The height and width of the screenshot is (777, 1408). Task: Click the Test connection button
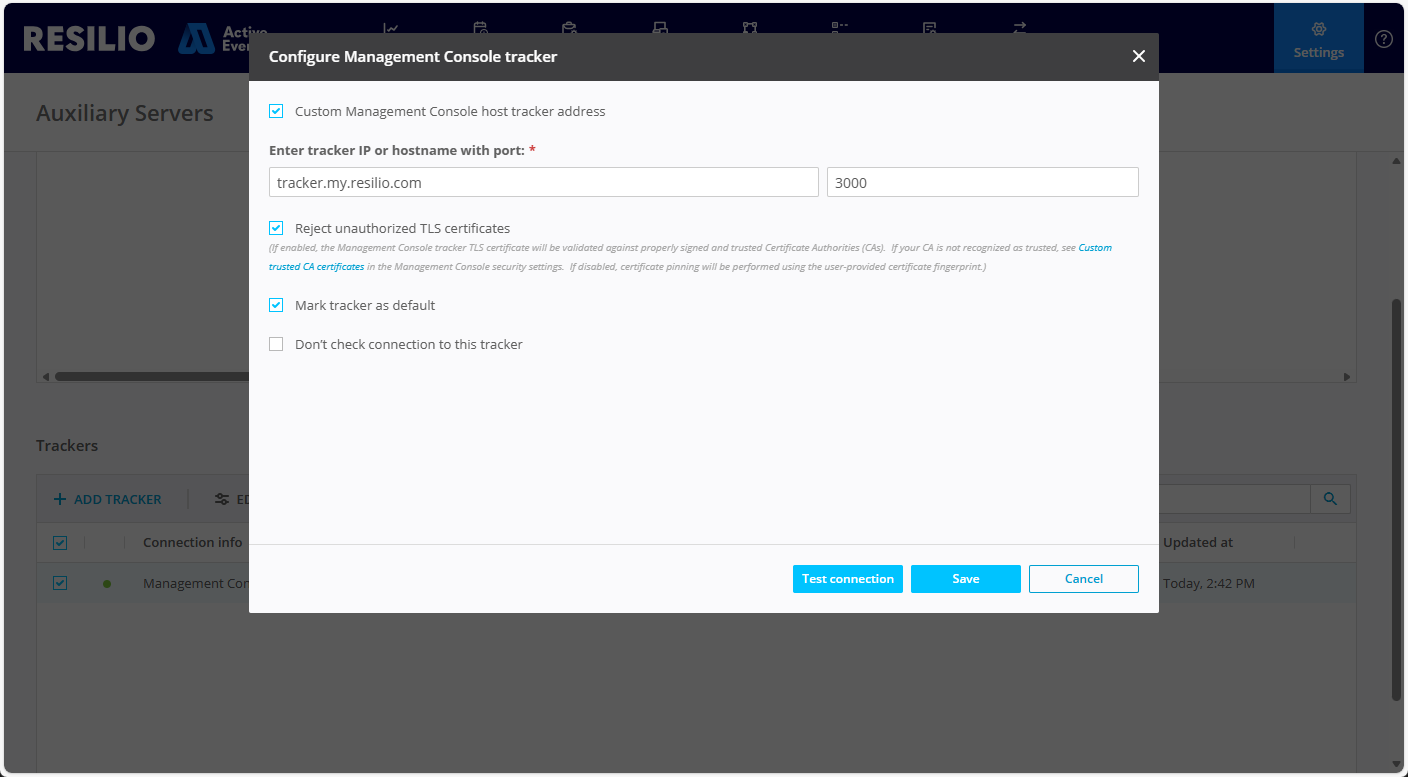coord(848,579)
